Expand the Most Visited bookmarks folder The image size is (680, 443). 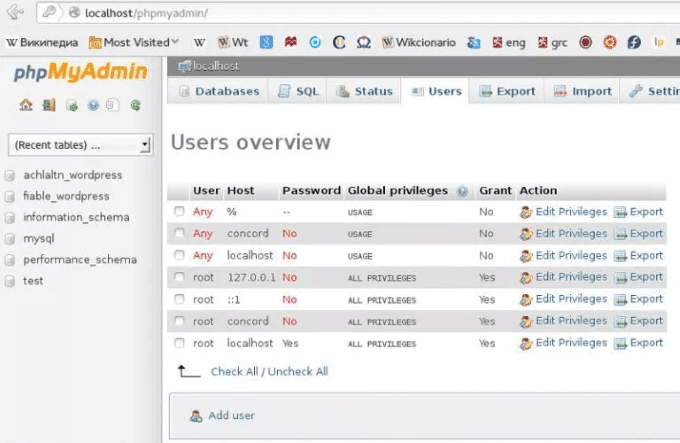[132, 43]
